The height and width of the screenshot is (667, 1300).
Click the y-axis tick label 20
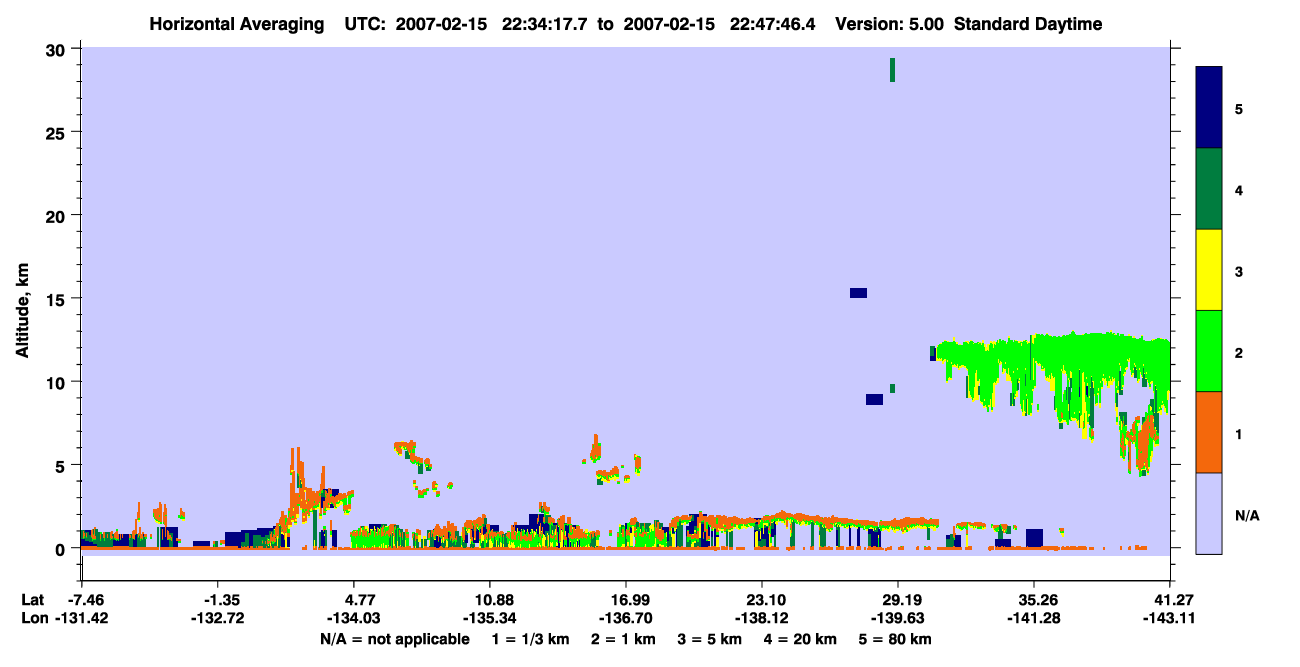point(58,216)
